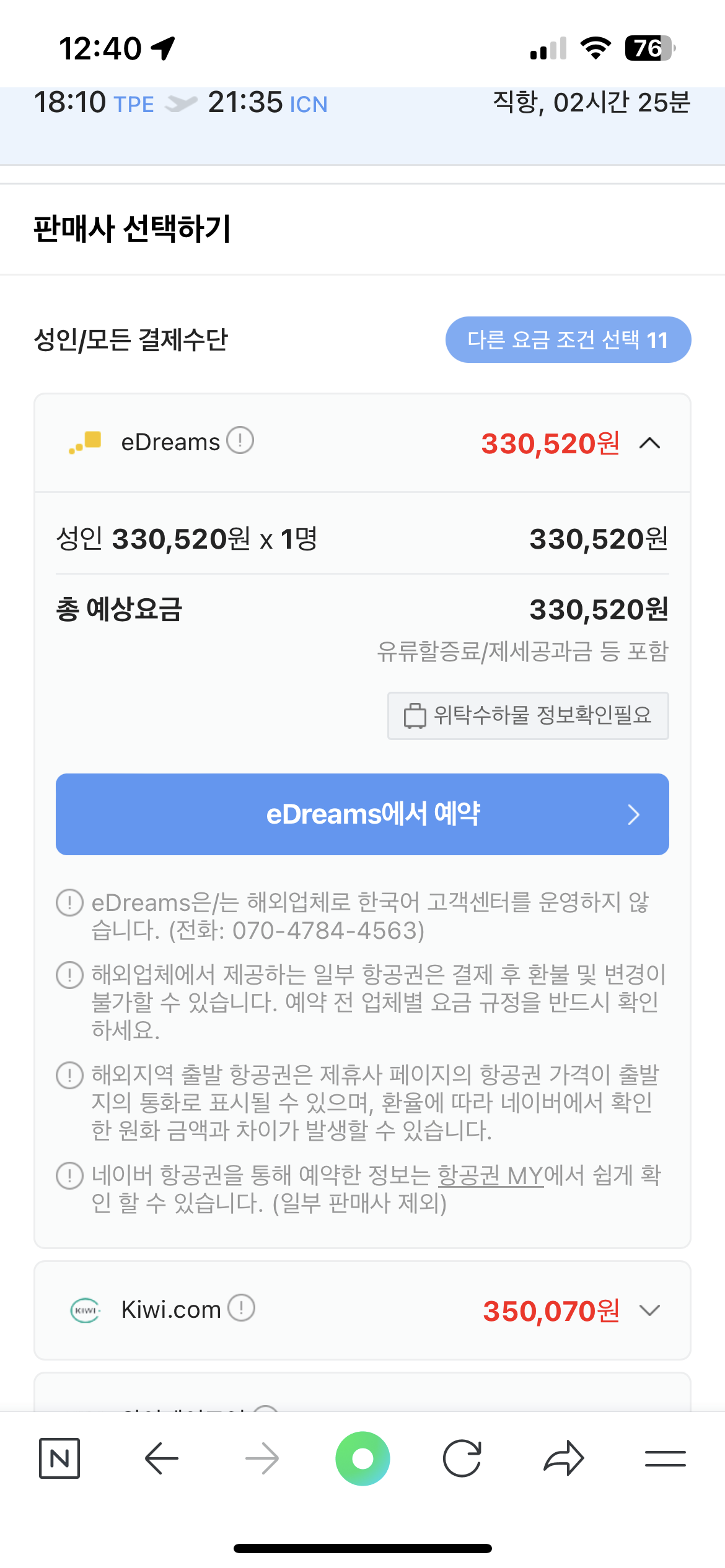Open 다른 요금 조건 선택 11 options
The width and height of the screenshot is (725, 1568).
click(568, 340)
